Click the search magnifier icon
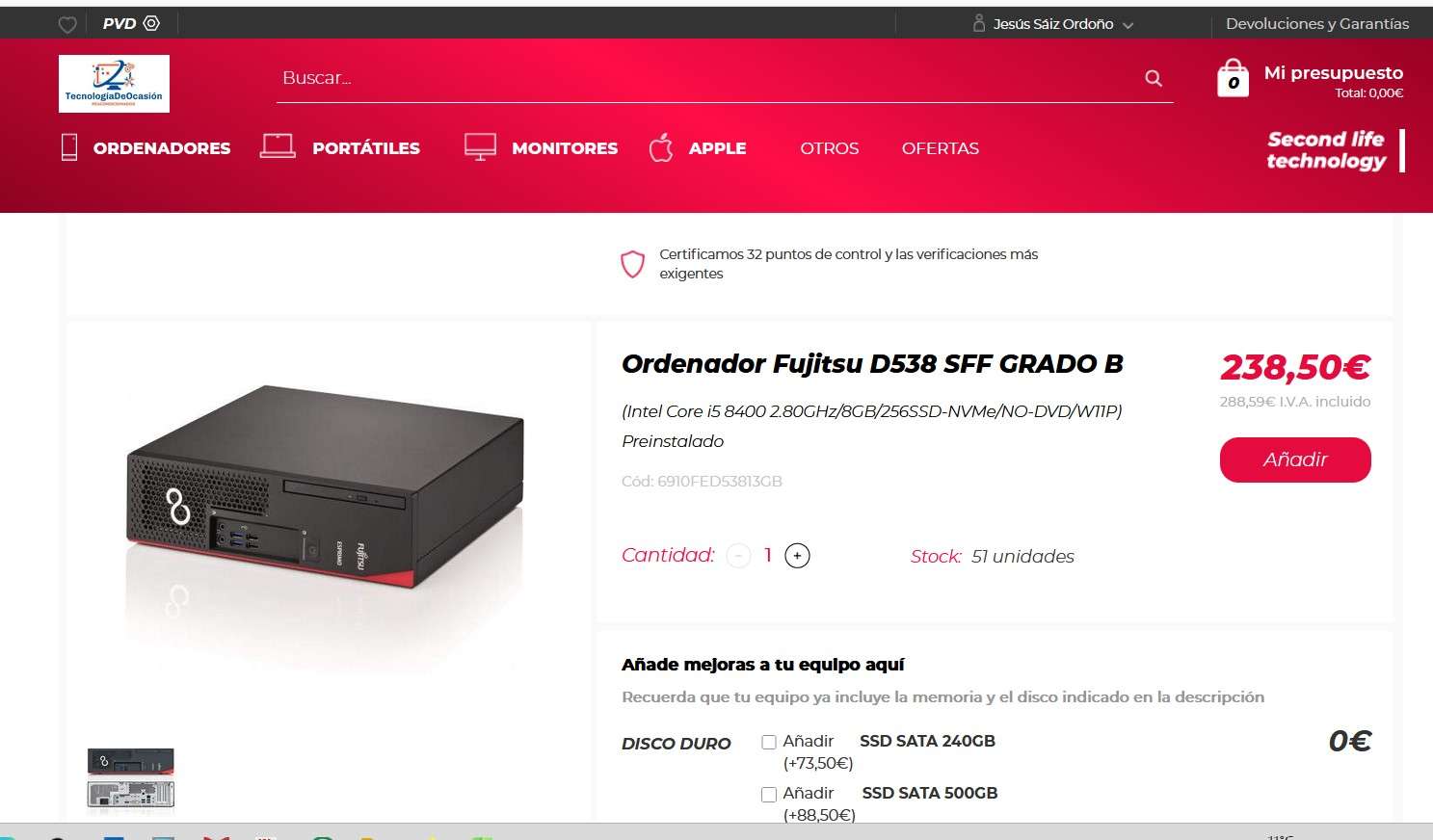Viewport: 1433px width, 840px height. tap(1154, 78)
